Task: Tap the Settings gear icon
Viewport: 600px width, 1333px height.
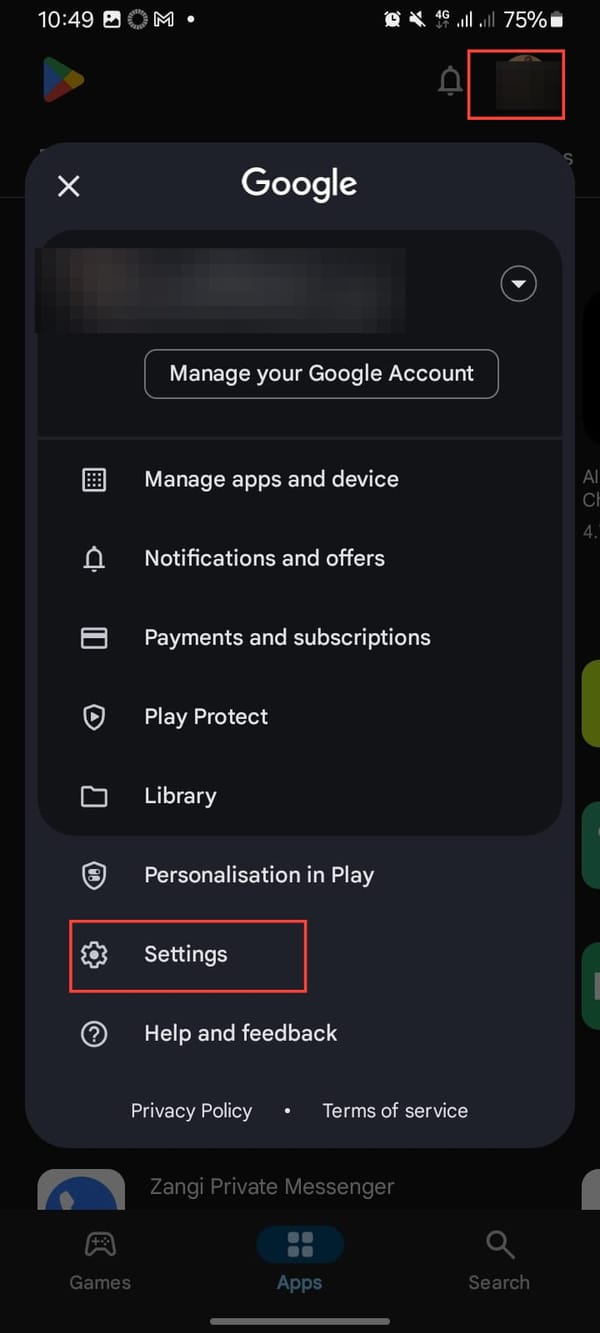Action: pos(94,954)
